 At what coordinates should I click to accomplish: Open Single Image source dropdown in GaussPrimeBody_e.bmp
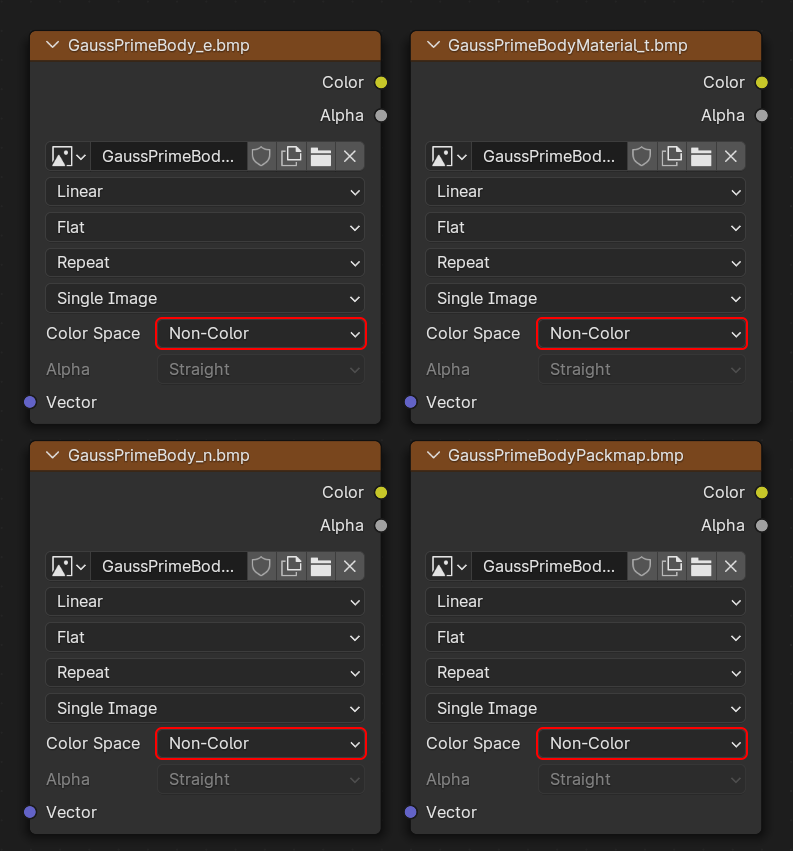[x=205, y=299]
